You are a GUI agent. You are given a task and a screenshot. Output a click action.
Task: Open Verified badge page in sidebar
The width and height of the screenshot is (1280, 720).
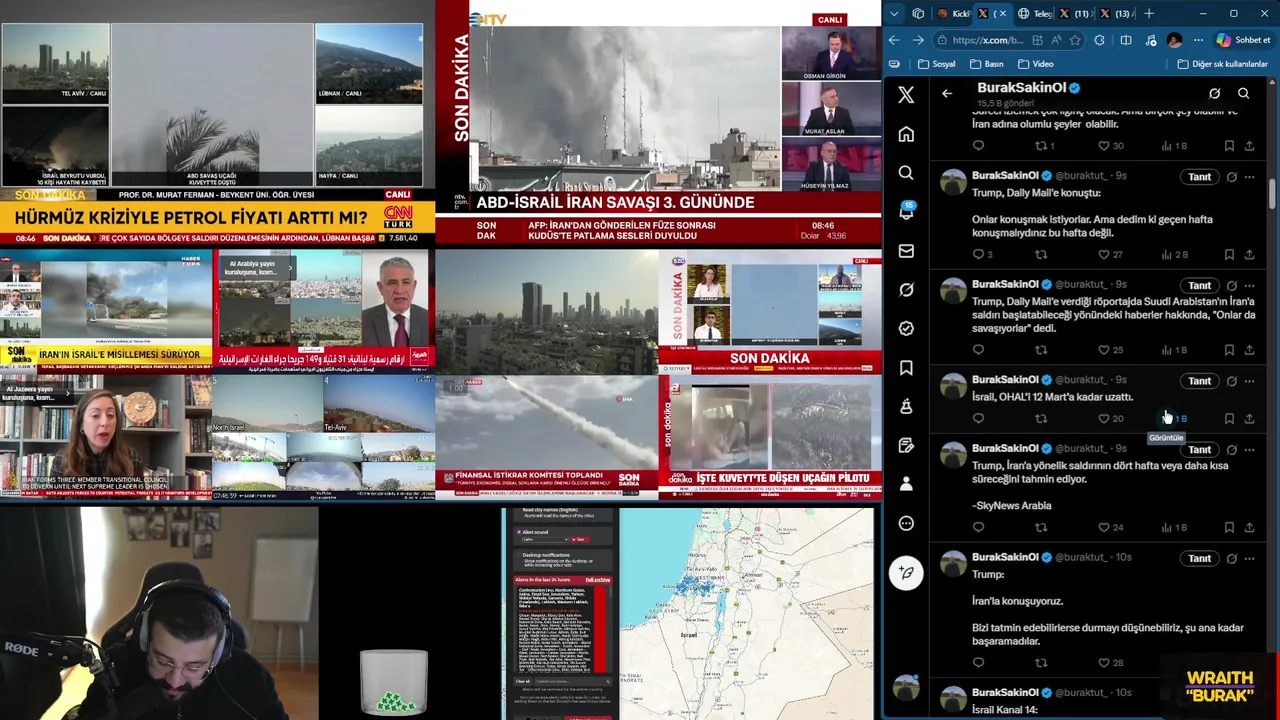(906, 328)
